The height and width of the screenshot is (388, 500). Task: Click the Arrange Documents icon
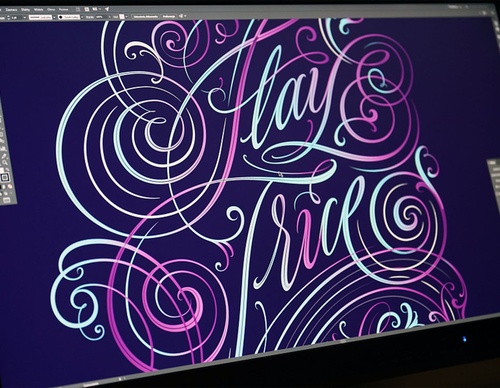click(x=95, y=9)
